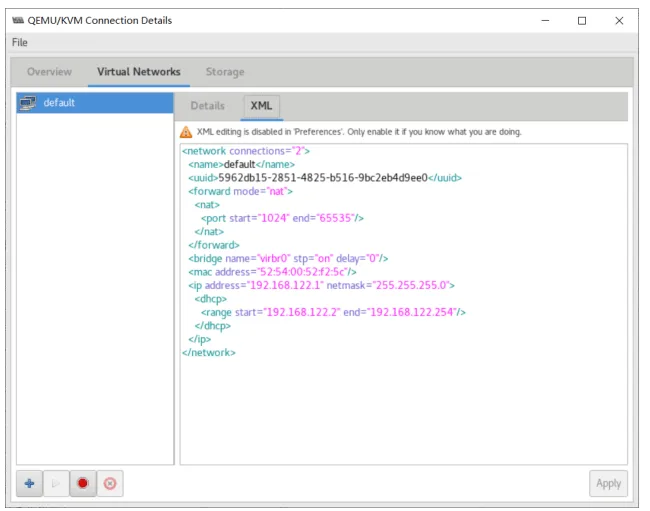Click the ip address="192.168.122.1" line
Screen dimensions: 650x511
coord(321,285)
